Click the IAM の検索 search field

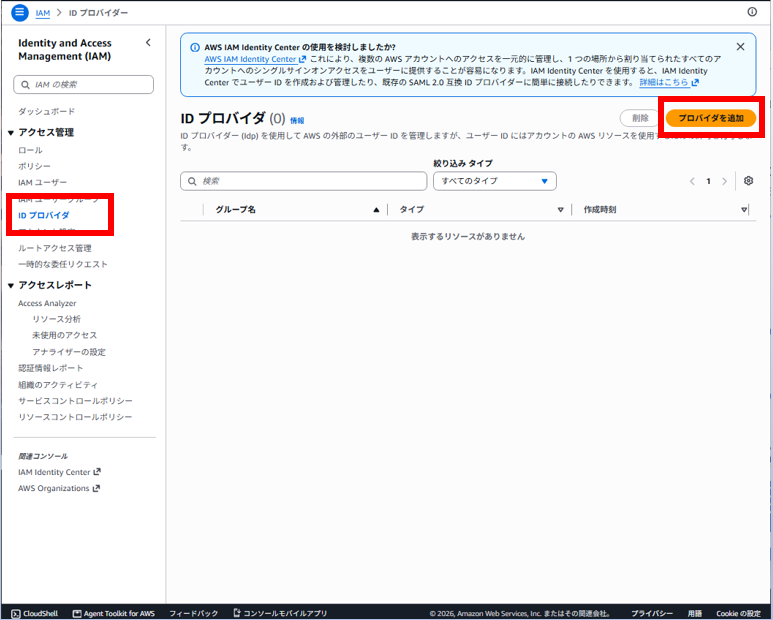point(83,85)
